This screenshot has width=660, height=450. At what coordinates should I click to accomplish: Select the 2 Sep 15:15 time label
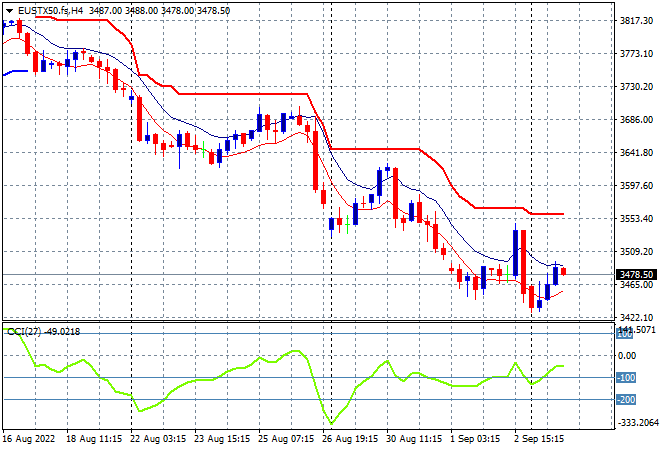tap(539, 439)
